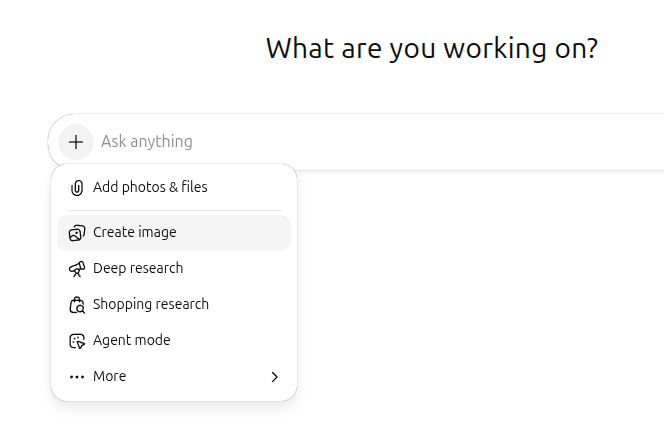The height and width of the screenshot is (444, 664).
Task: Open the 'More' menu item label
Action: tap(109, 376)
